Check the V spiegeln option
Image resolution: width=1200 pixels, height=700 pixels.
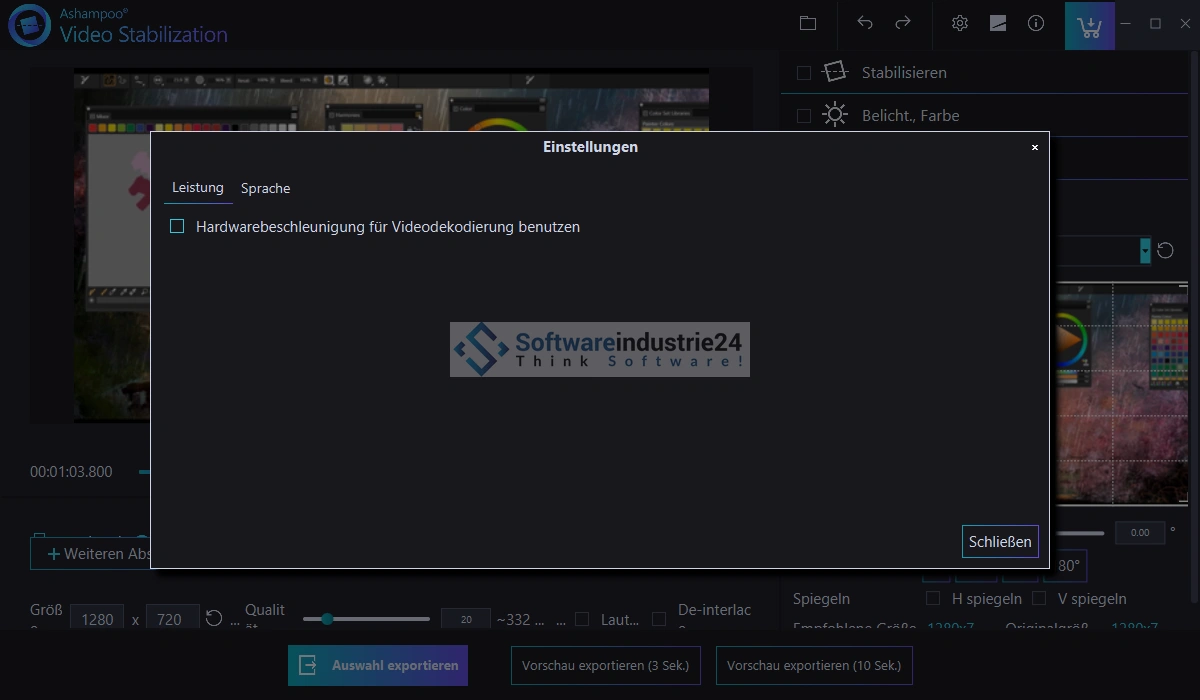click(x=1039, y=598)
